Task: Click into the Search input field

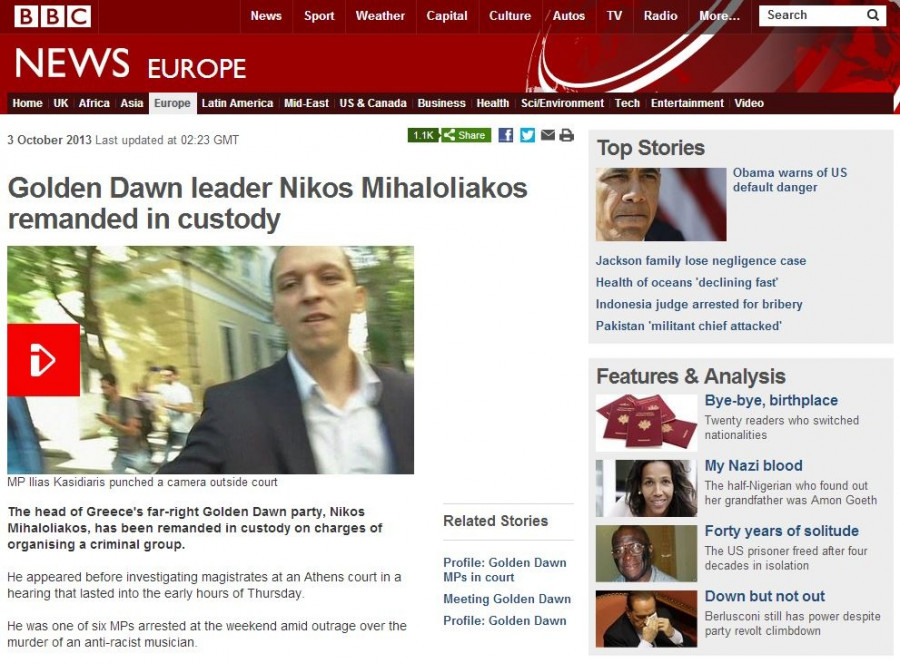Action: [812, 15]
